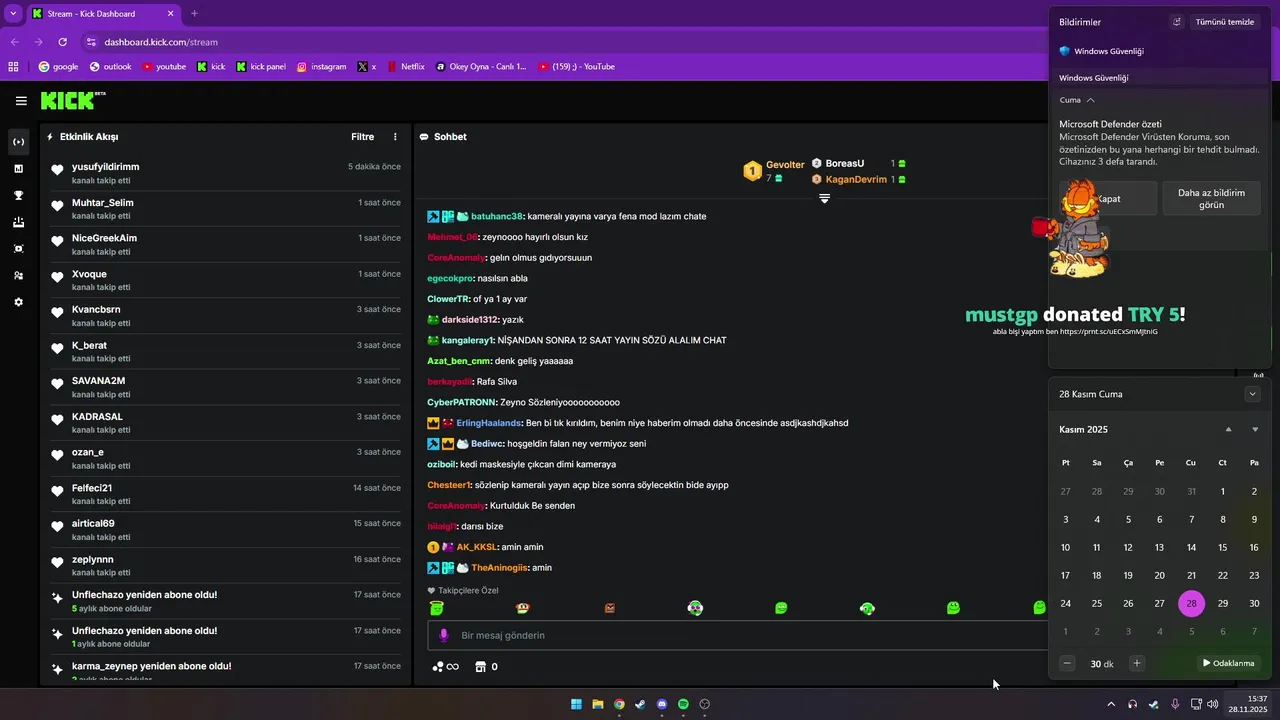Decrease focus time with minus button

point(1067,663)
